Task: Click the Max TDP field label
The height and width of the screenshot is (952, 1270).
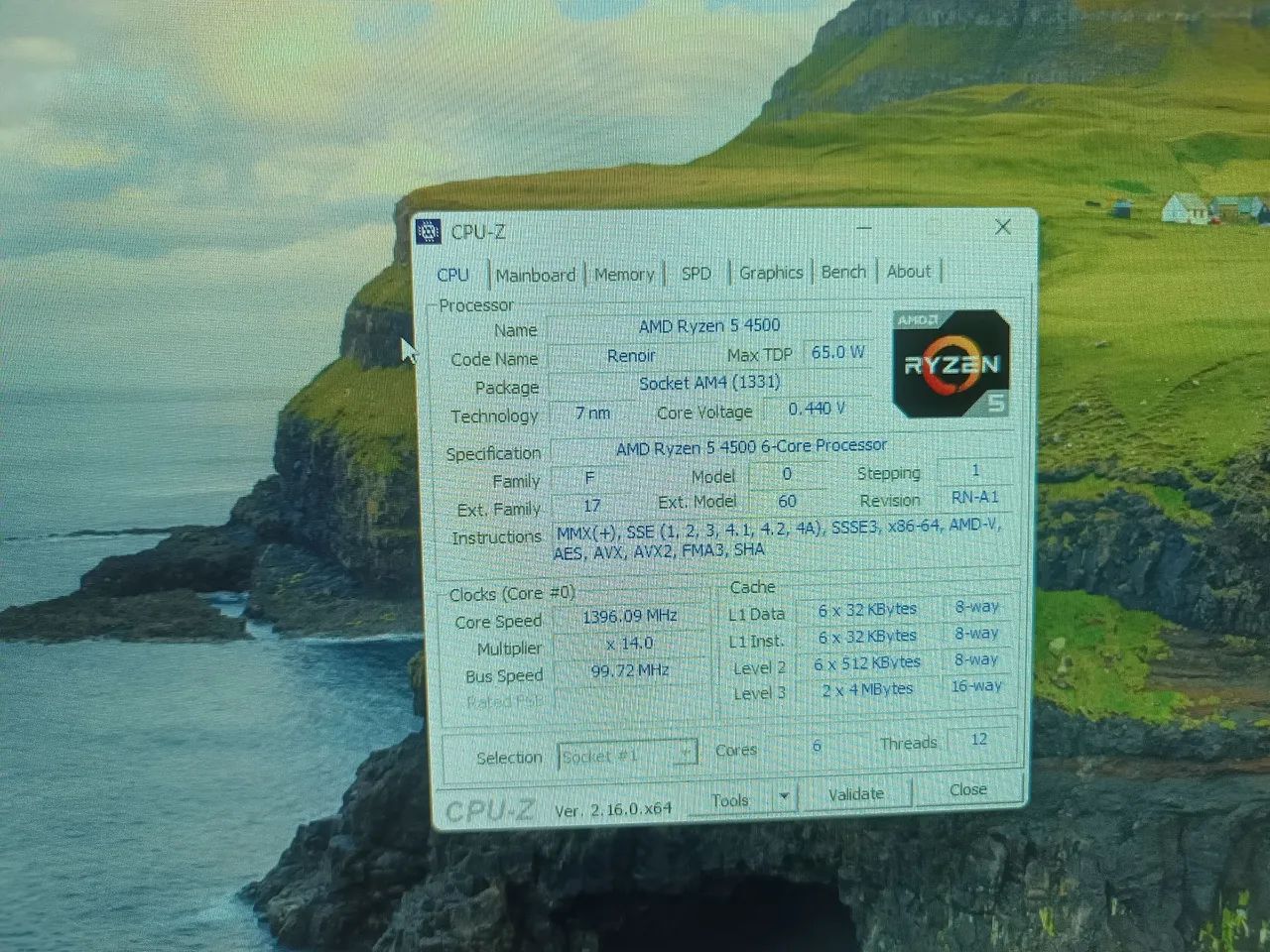Action: pos(760,354)
